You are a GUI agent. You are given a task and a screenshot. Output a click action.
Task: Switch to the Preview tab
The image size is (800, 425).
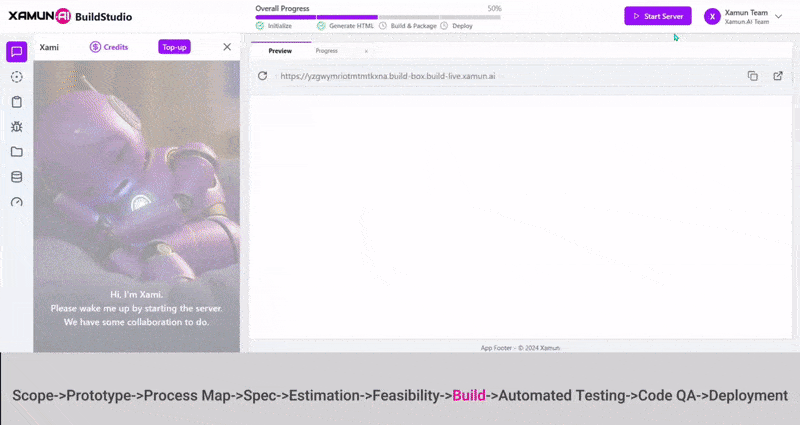[x=280, y=51]
